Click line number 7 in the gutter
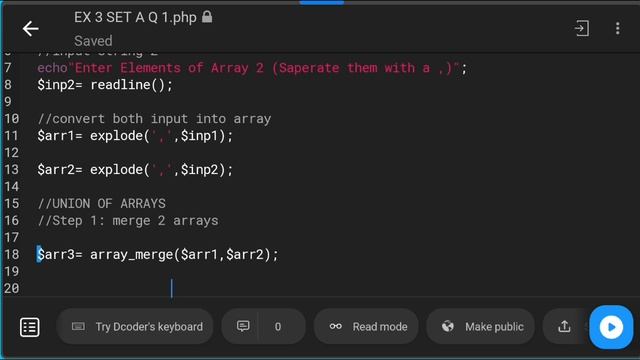640x360 pixels. [x=8, y=68]
